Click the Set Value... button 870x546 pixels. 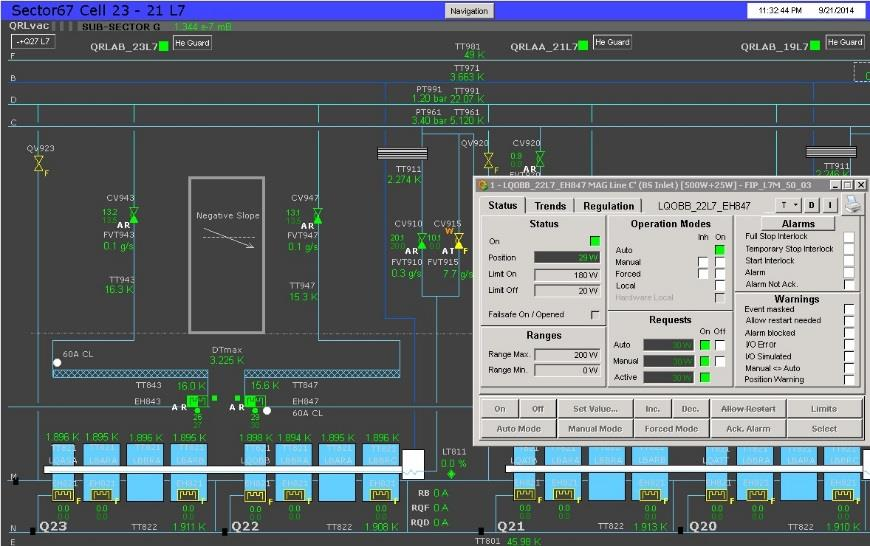coord(595,409)
